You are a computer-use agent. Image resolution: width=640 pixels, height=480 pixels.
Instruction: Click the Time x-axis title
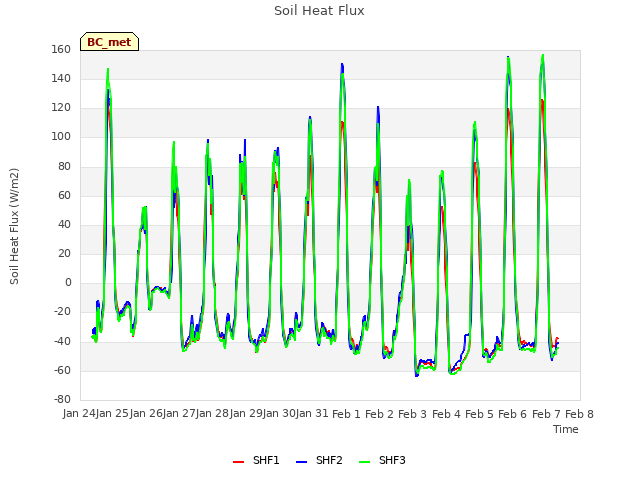coord(566,429)
